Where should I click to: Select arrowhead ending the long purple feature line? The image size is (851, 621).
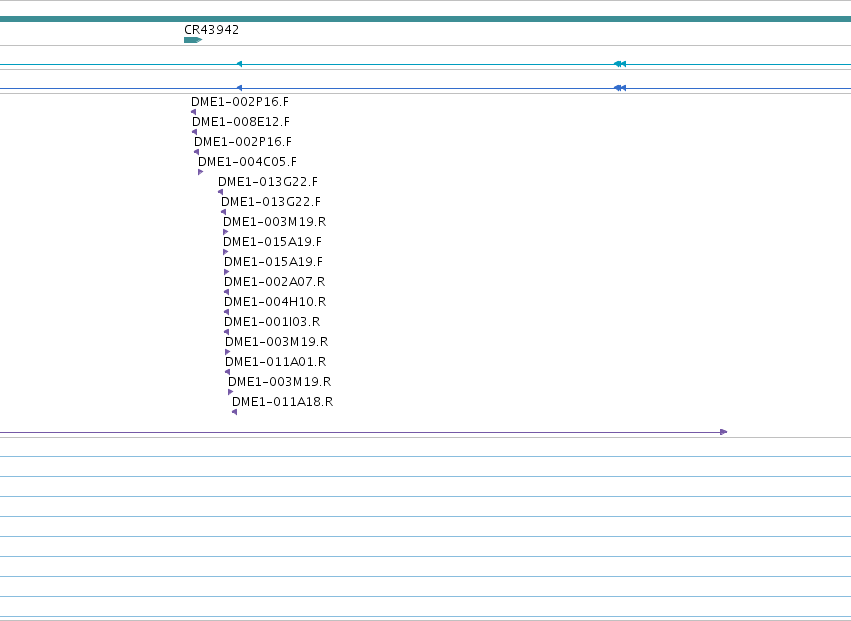point(723,432)
